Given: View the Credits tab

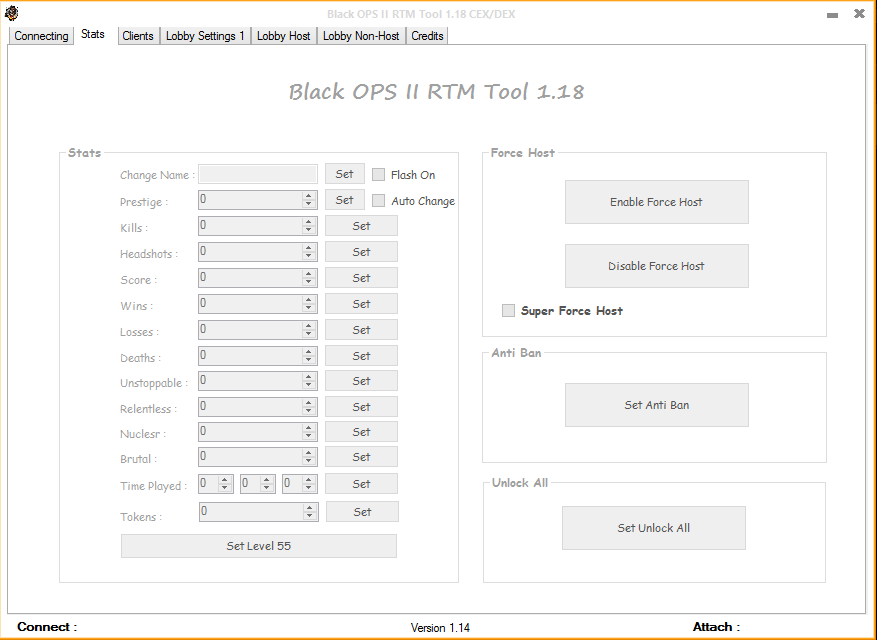Looking at the screenshot, I should [427, 36].
